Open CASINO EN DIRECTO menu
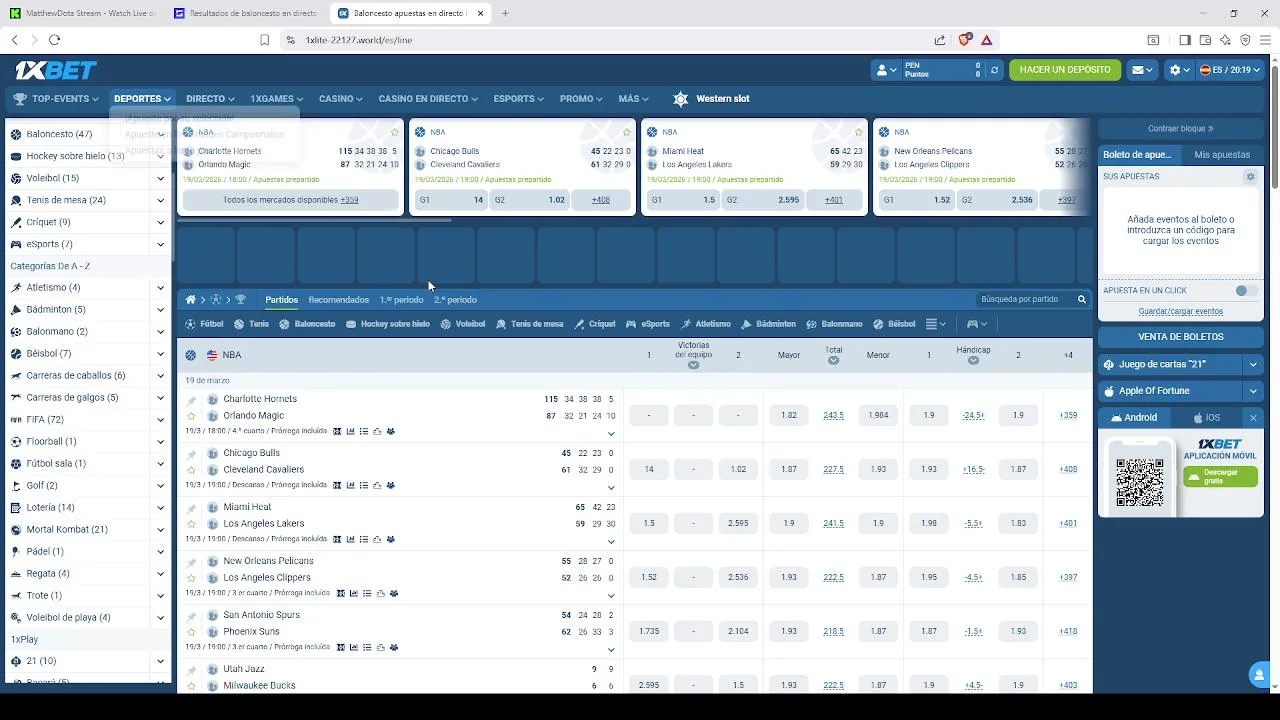Image resolution: width=1280 pixels, height=720 pixels. tap(428, 99)
